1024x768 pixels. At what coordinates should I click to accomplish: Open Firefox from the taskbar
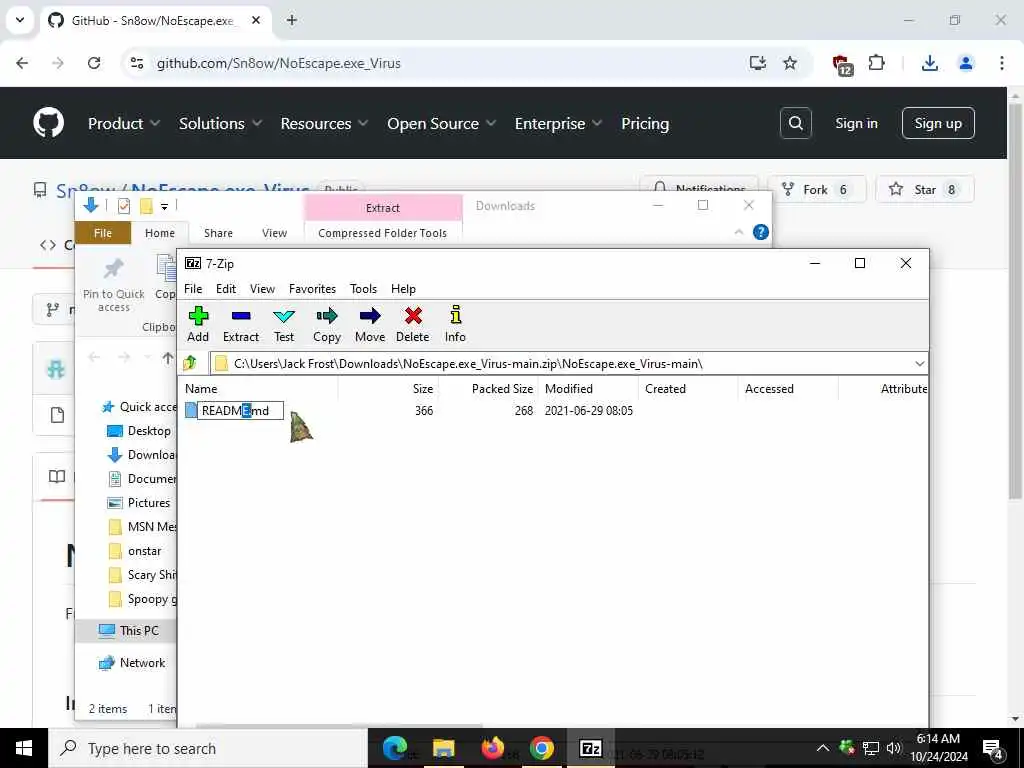point(492,748)
